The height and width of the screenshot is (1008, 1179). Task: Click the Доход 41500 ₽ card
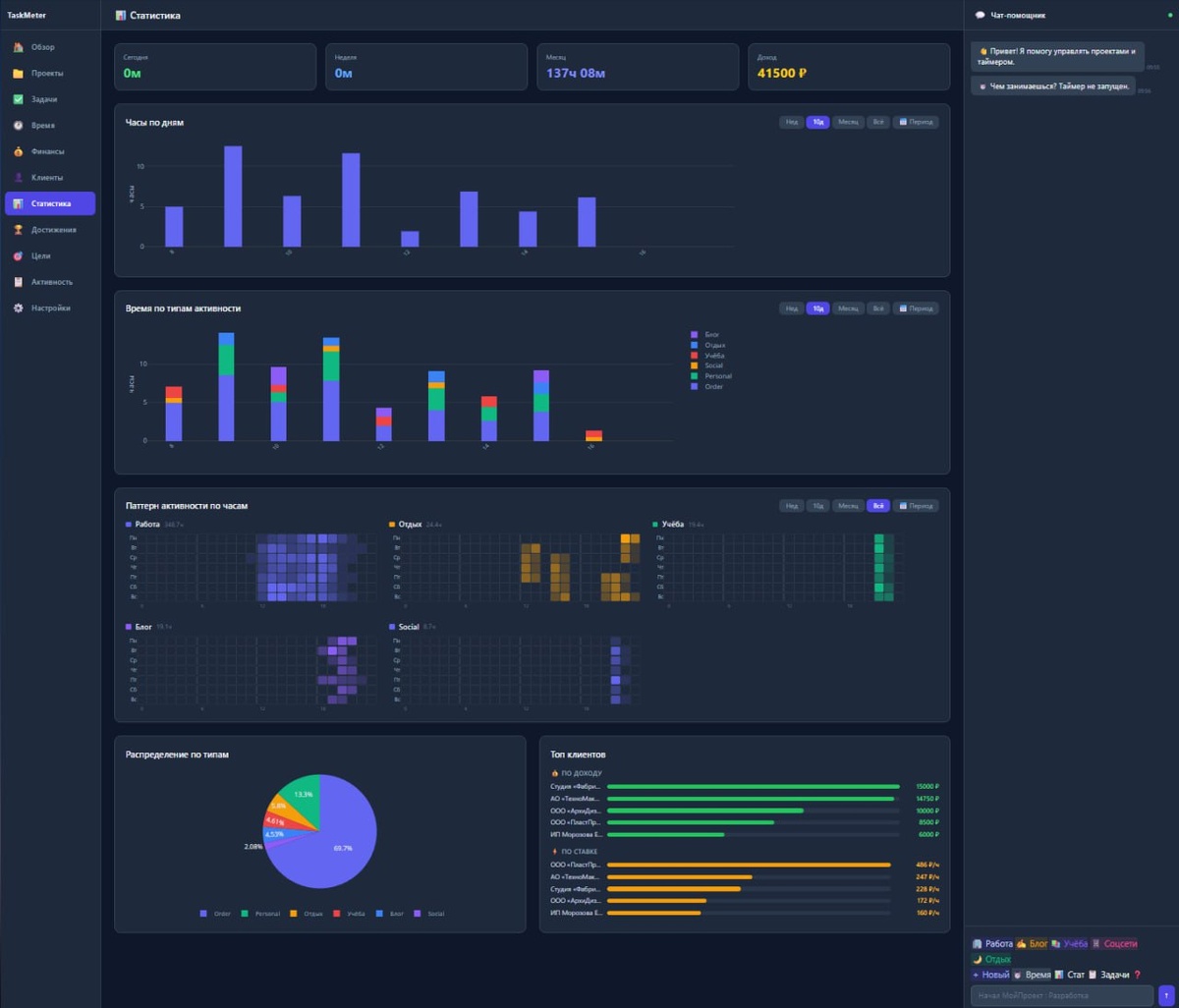[x=849, y=67]
